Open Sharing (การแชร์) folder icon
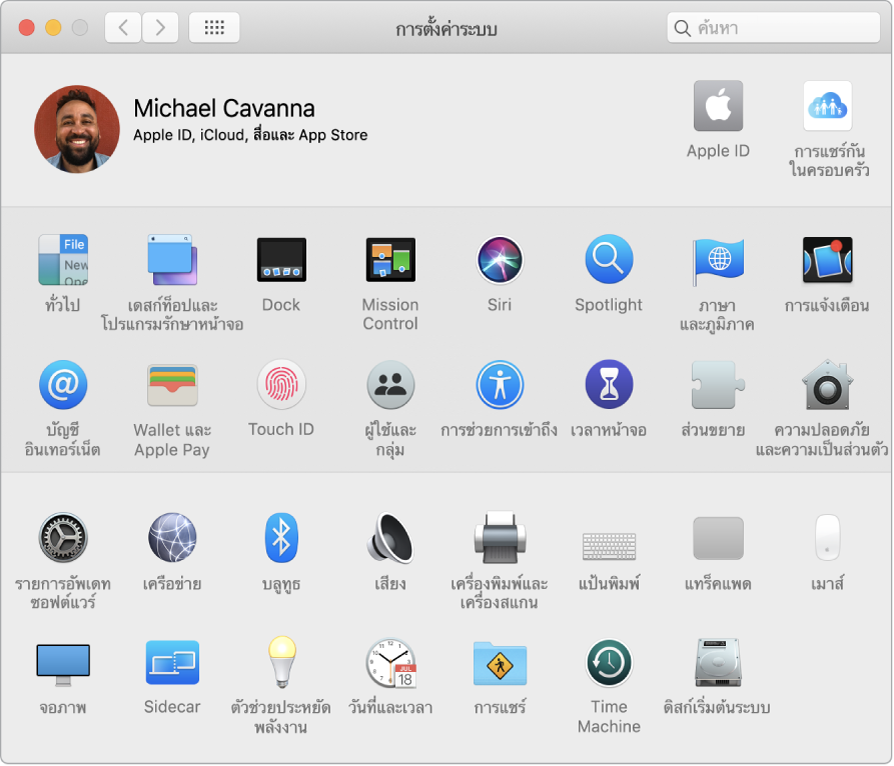894x766 pixels. (x=499, y=663)
